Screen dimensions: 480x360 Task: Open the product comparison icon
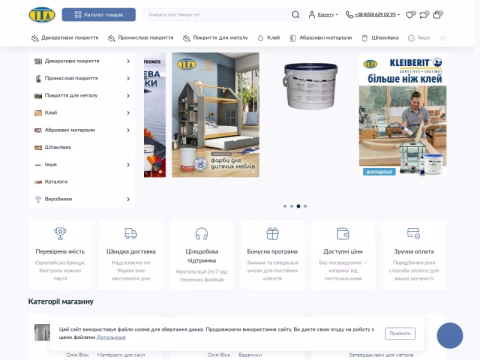[424, 15]
